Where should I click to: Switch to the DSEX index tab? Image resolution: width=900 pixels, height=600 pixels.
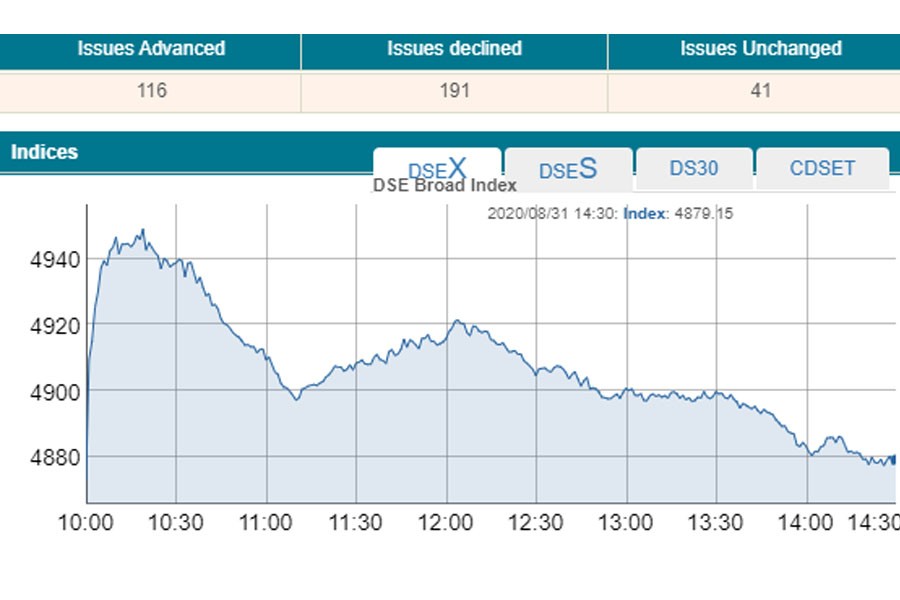(x=437, y=168)
